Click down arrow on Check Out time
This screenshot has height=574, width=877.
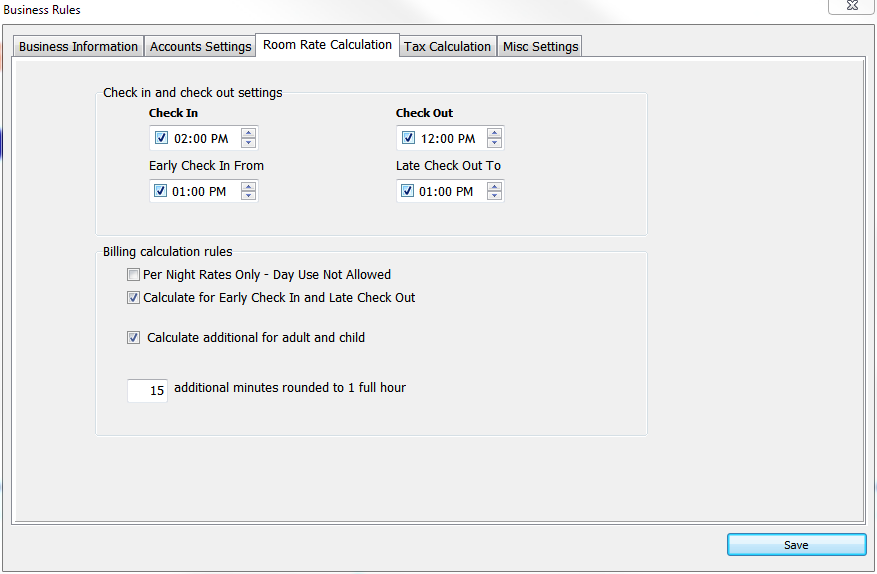(x=494, y=143)
